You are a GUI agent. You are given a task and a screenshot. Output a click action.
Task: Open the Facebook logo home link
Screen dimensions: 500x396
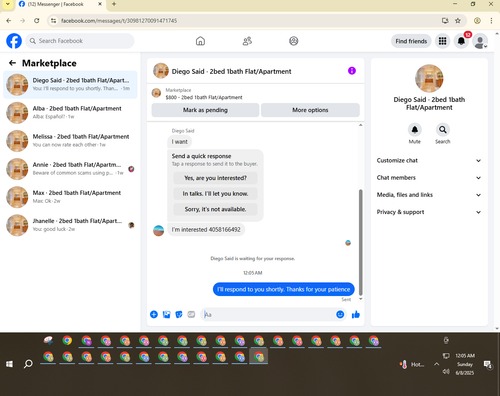14,41
